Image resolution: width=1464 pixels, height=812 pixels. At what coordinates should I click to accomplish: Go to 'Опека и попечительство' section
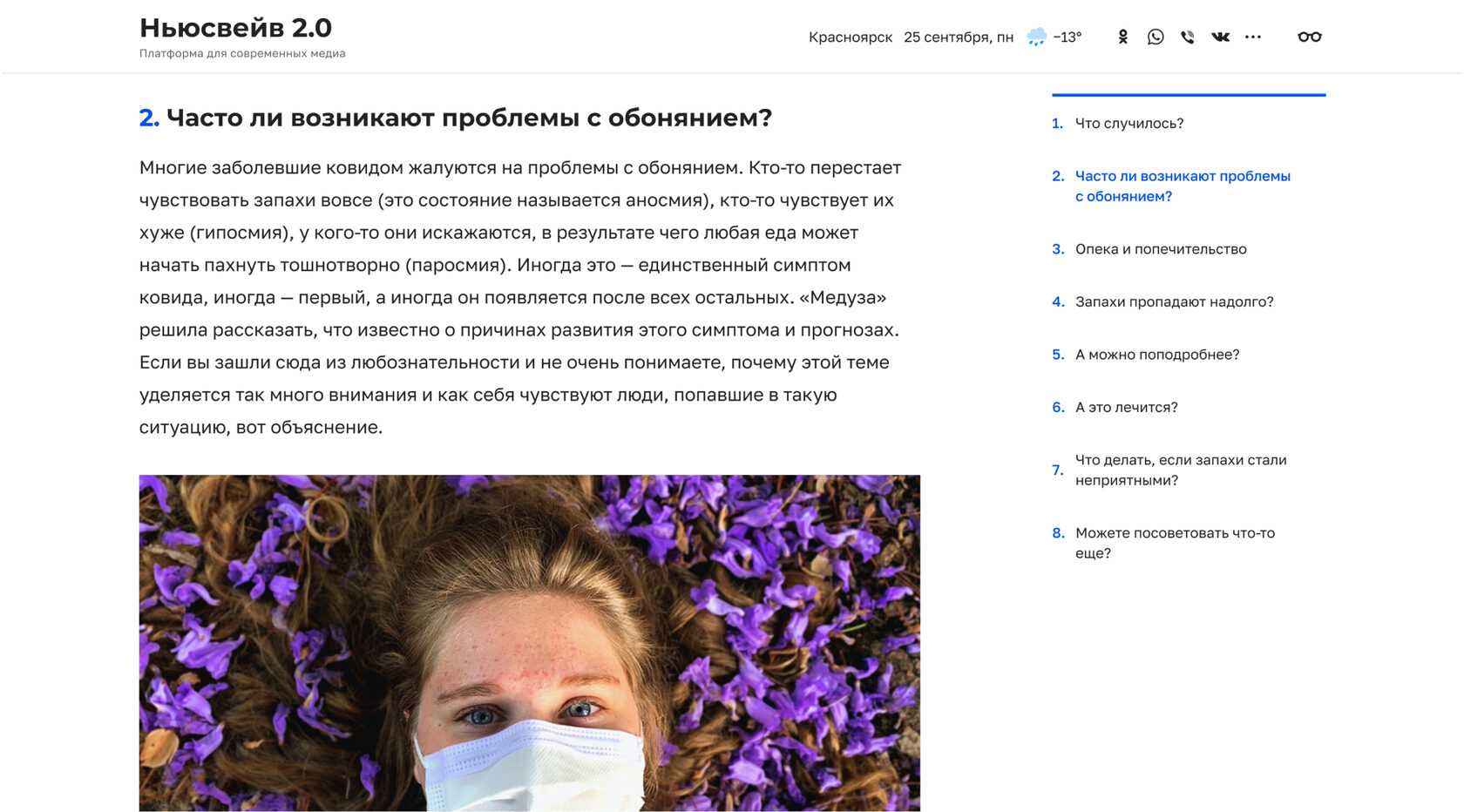pyautogui.click(x=1161, y=249)
